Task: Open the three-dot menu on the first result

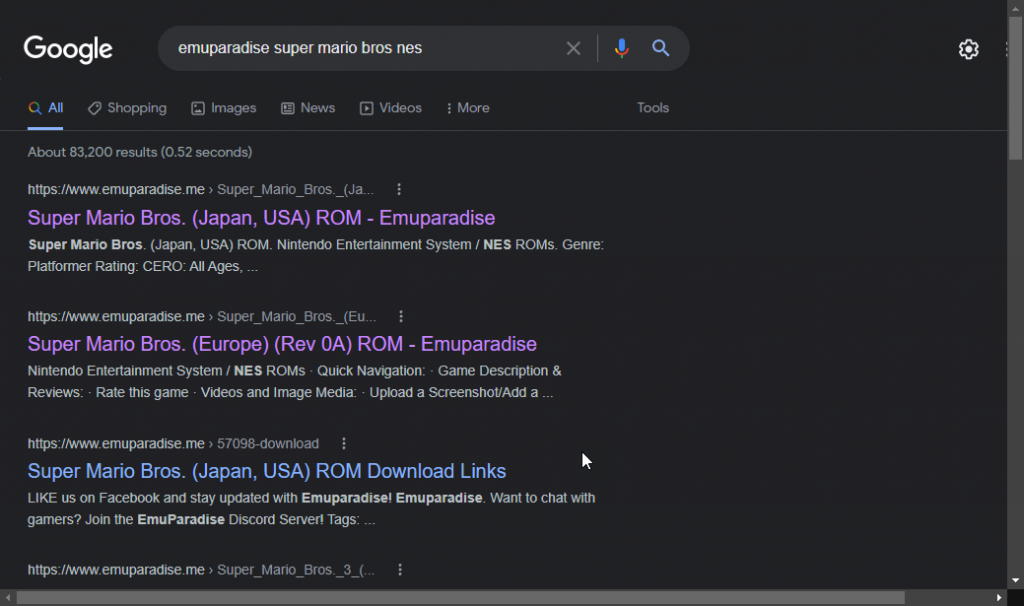Action: (399, 188)
